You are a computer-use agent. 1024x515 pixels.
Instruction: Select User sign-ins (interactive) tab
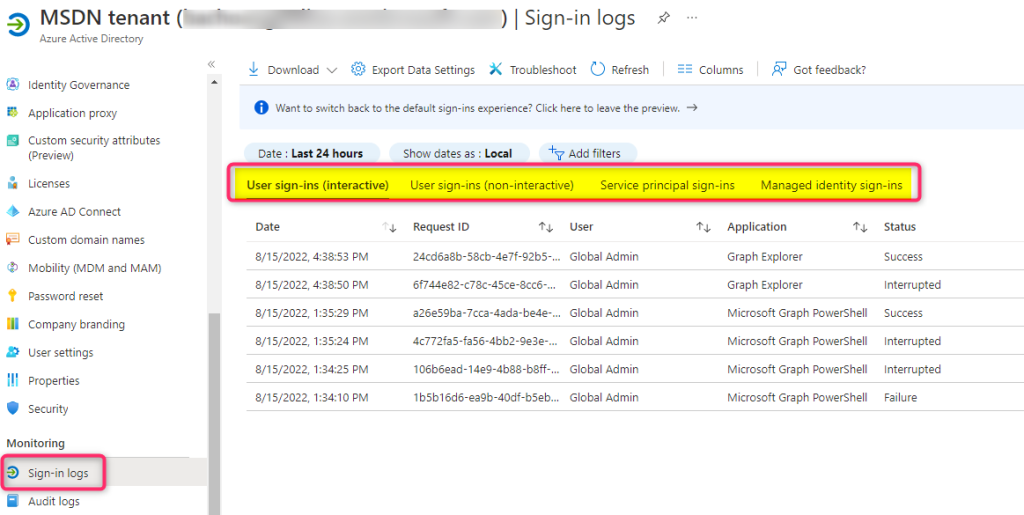click(x=317, y=185)
